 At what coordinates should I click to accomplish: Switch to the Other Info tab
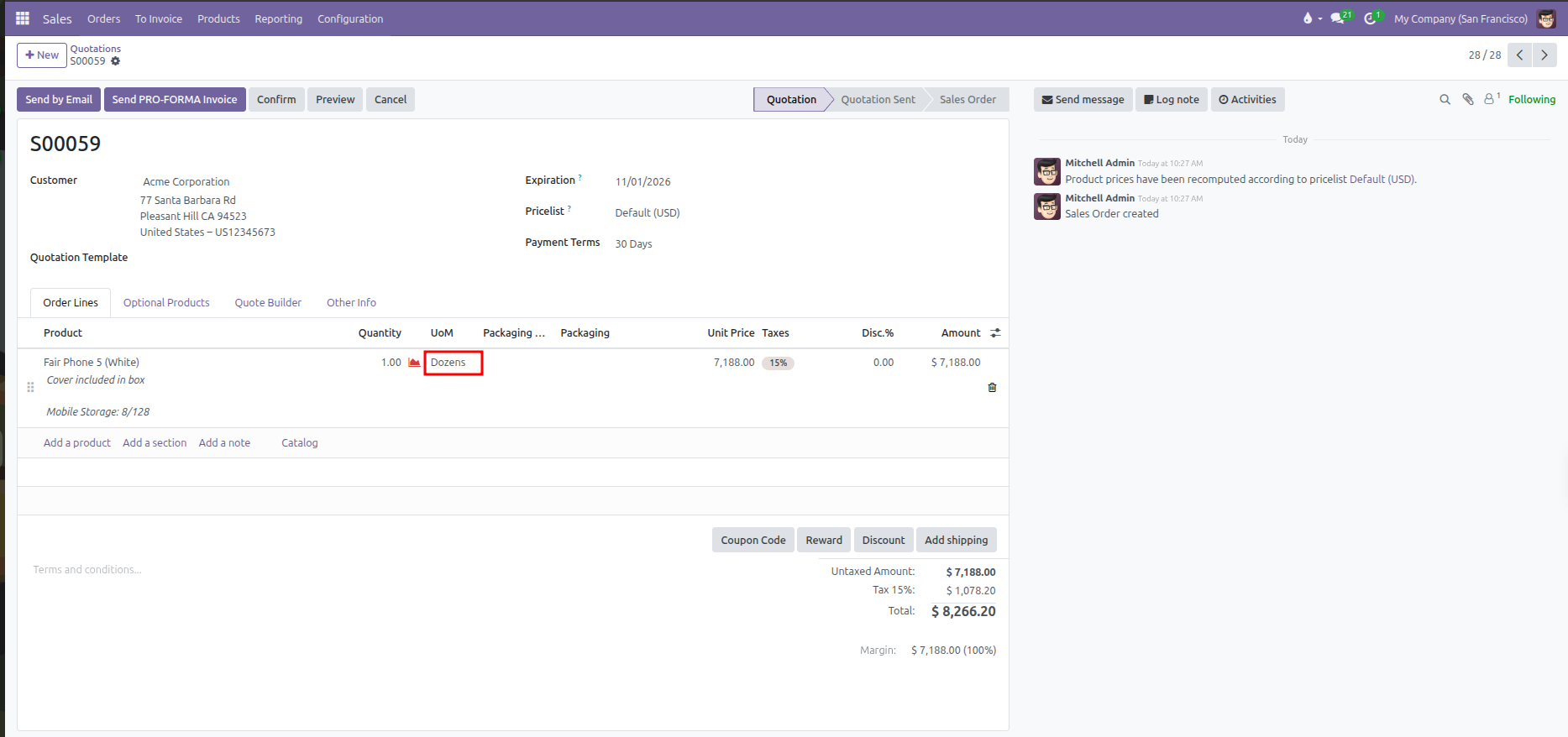pos(351,303)
